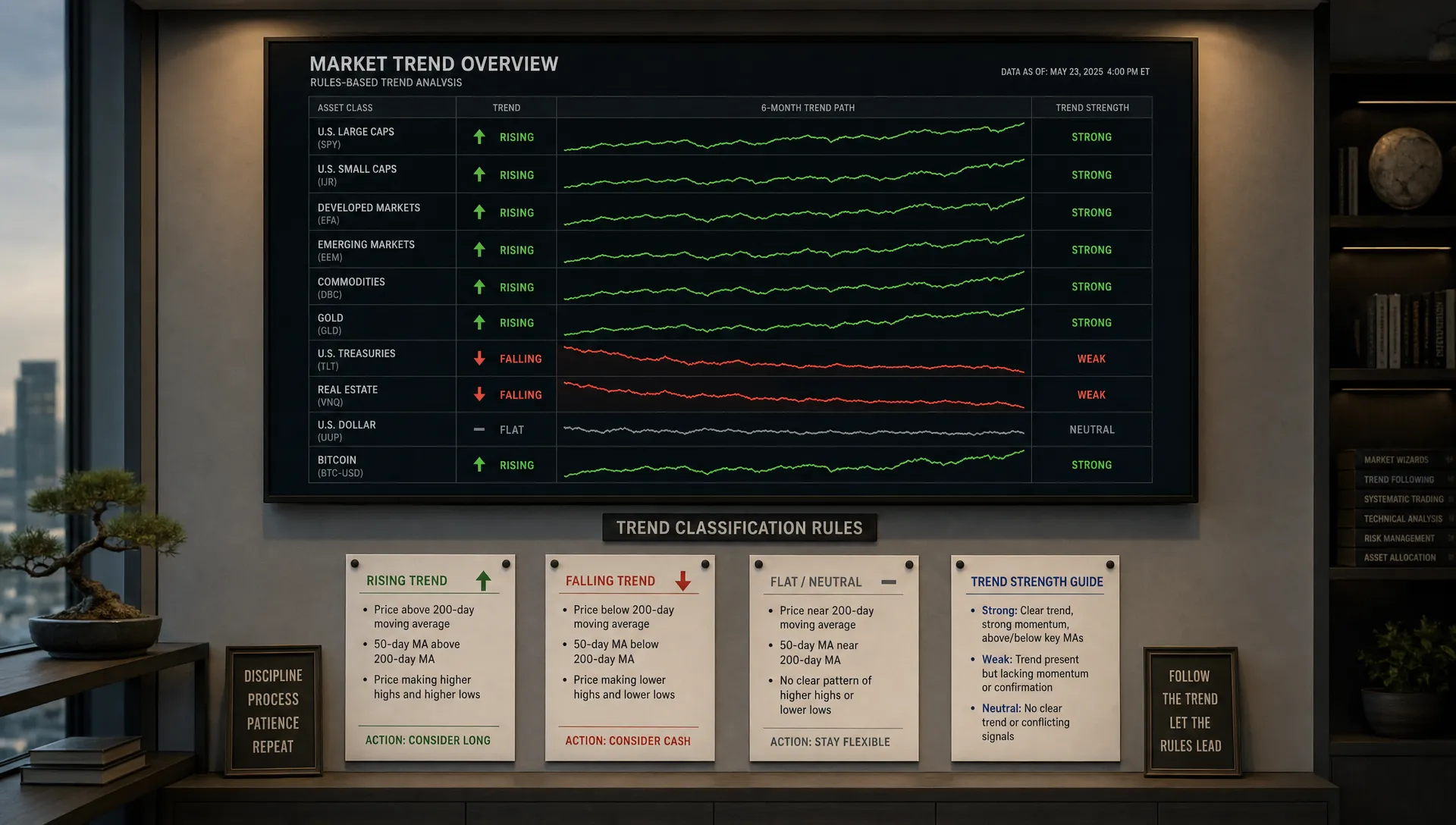Open the Gold 6-month trend sparkline

click(794, 322)
